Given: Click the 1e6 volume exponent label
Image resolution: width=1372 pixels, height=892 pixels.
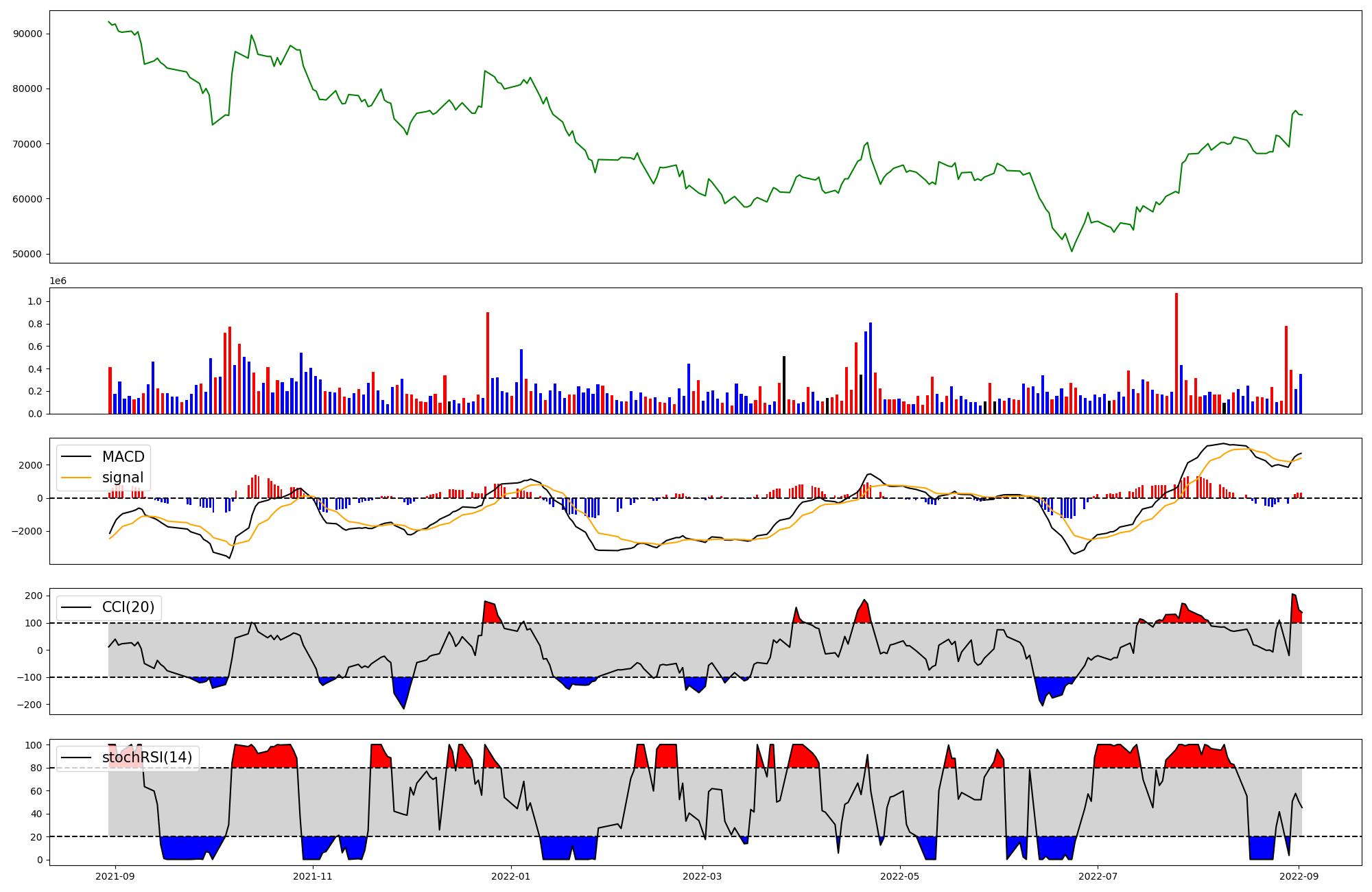Looking at the screenshot, I should pyautogui.click(x=58, y=281).
